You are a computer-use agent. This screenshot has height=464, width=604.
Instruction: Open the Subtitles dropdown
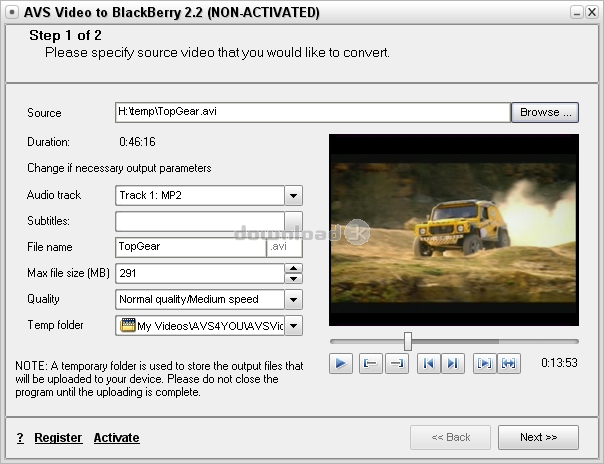294,221
